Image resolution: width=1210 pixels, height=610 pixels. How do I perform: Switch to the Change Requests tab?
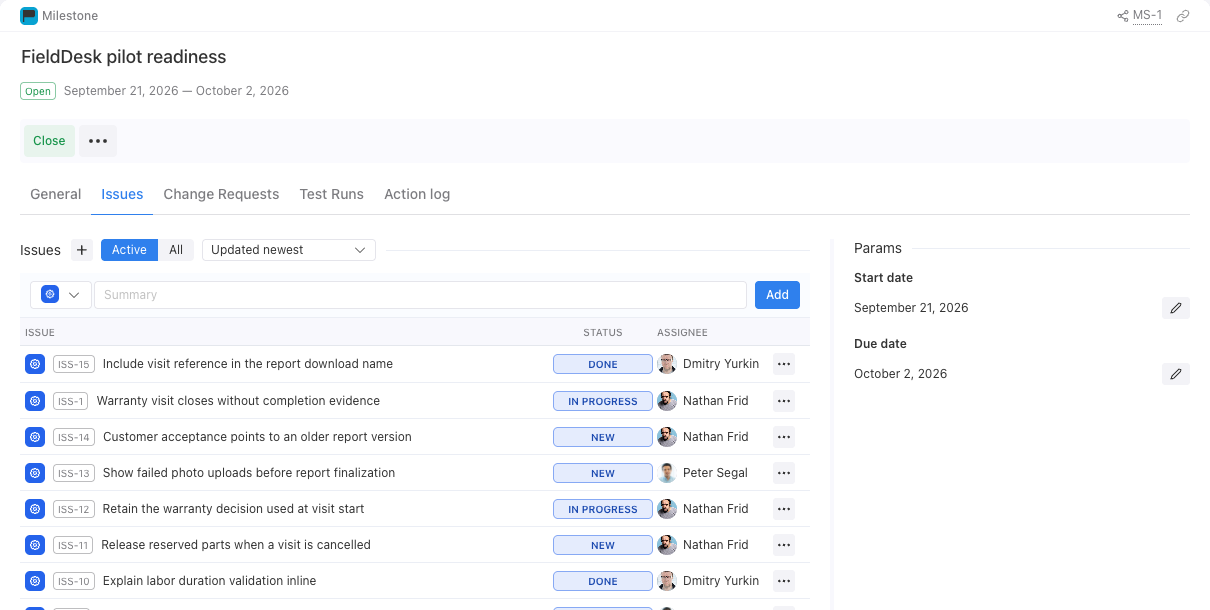click(221, 194)
